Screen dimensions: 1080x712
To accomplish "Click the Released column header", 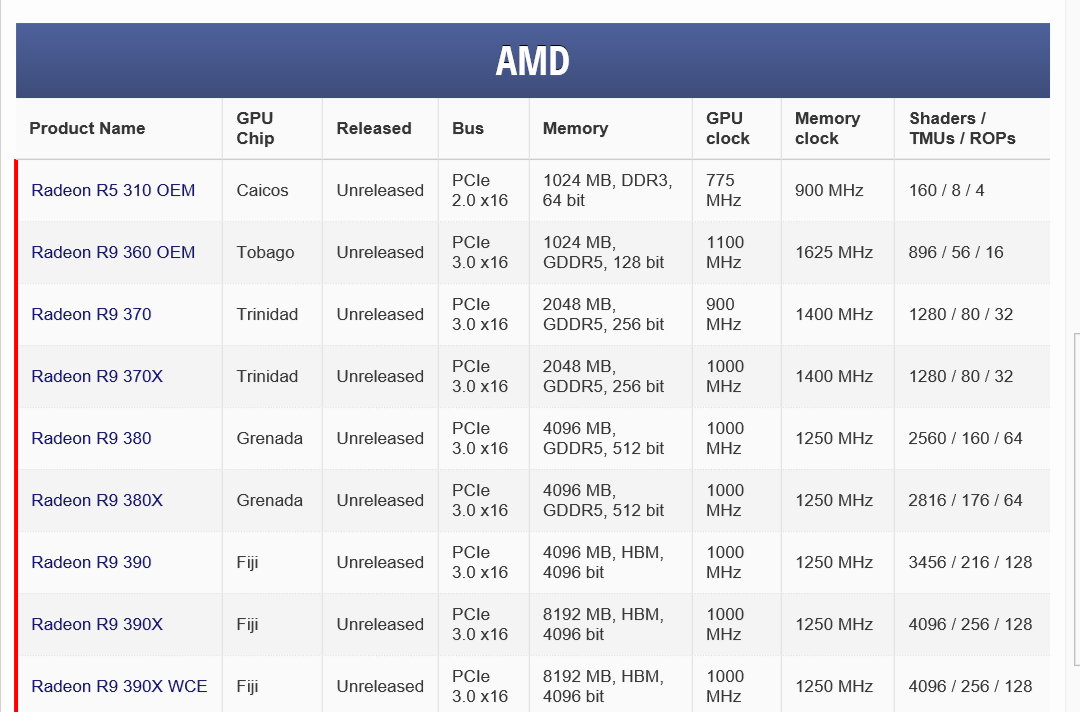I will tap(374, 128).
